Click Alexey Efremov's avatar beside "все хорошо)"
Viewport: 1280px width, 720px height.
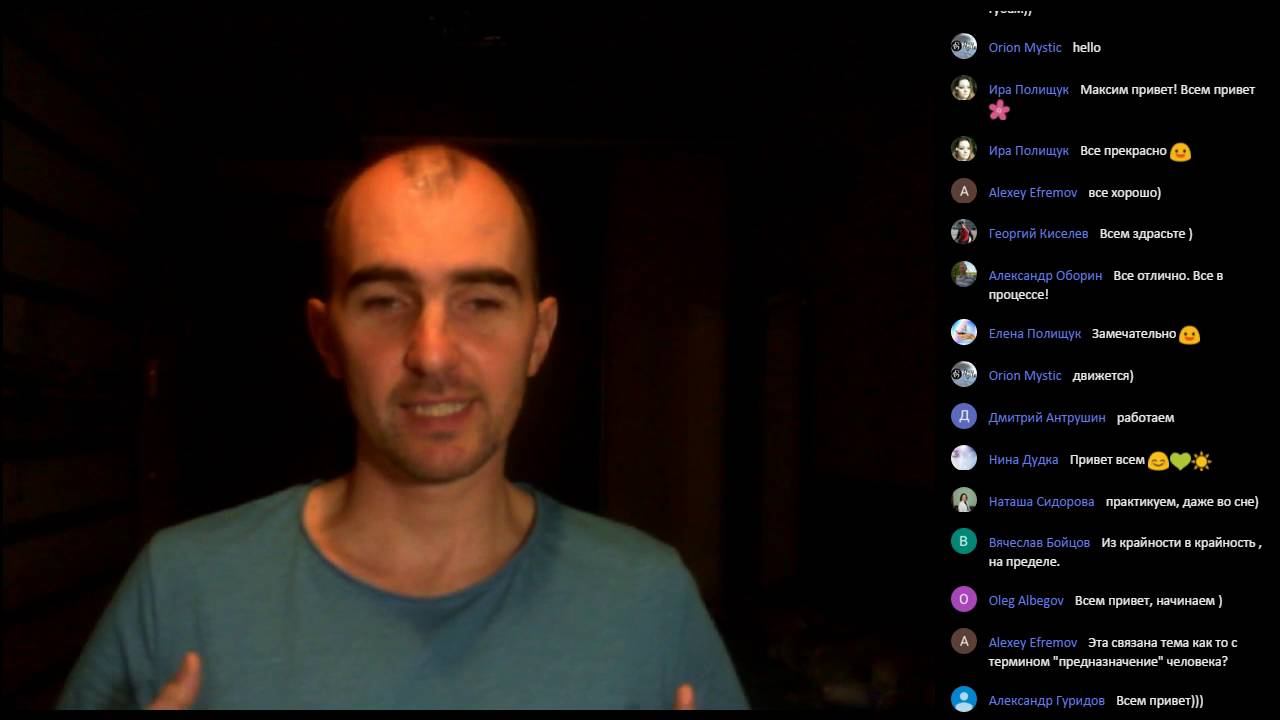coord(963,191)
